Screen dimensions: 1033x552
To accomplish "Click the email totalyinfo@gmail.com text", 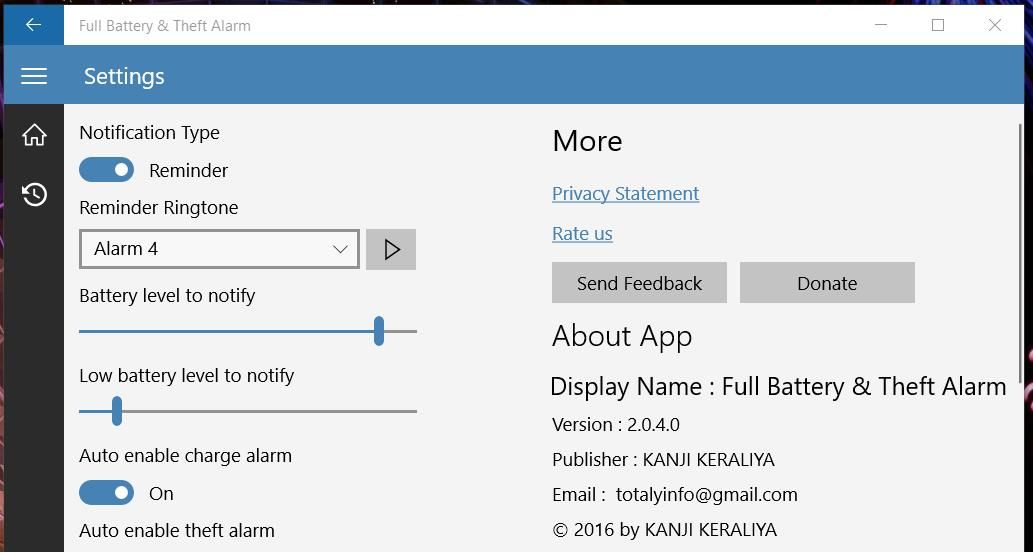I will click(706, 495).
